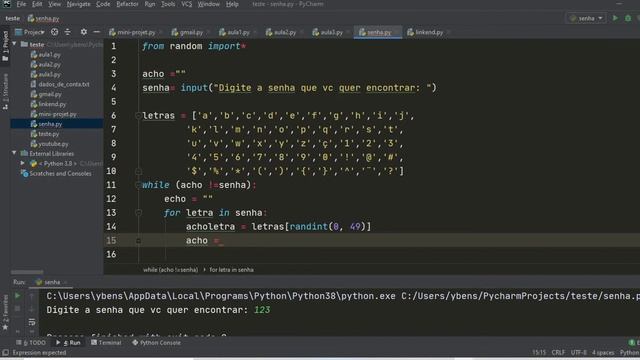Click teste in the navigation breadcrumb
640x360 pixels.
[13, 18]
